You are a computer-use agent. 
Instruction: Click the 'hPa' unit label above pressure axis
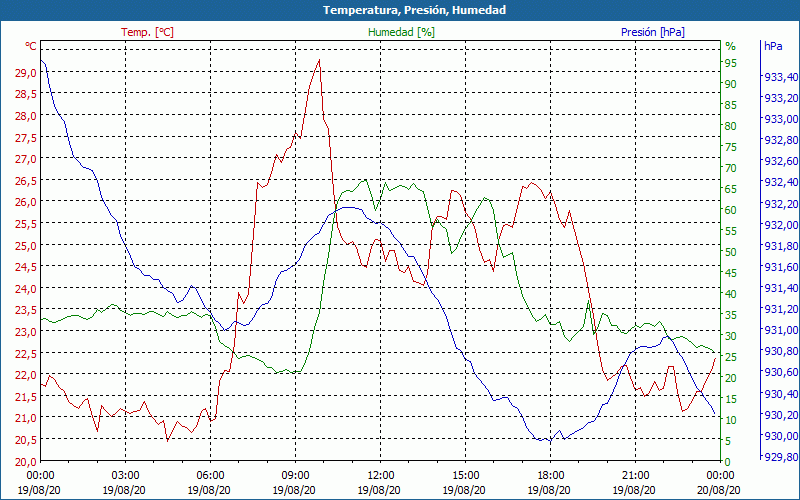(x=773, y=46)
